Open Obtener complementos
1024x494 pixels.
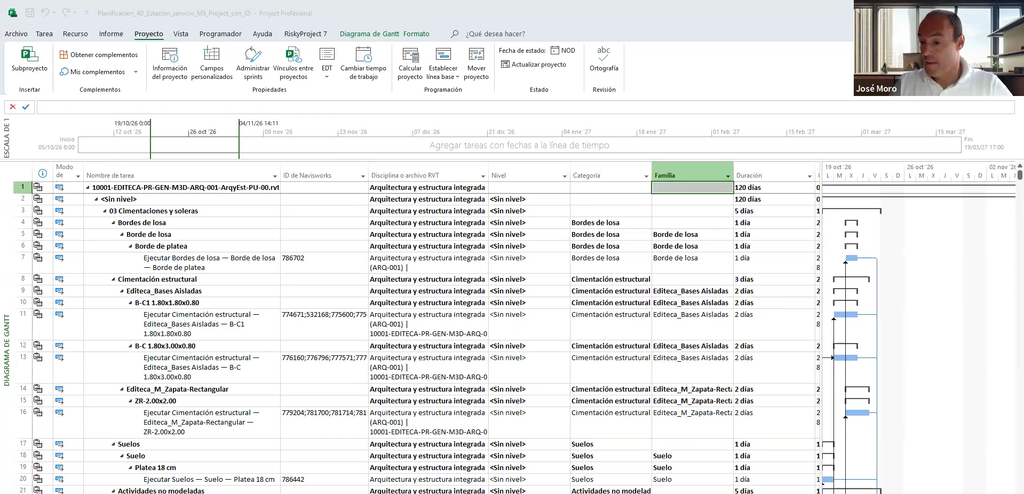pos(99,55)
